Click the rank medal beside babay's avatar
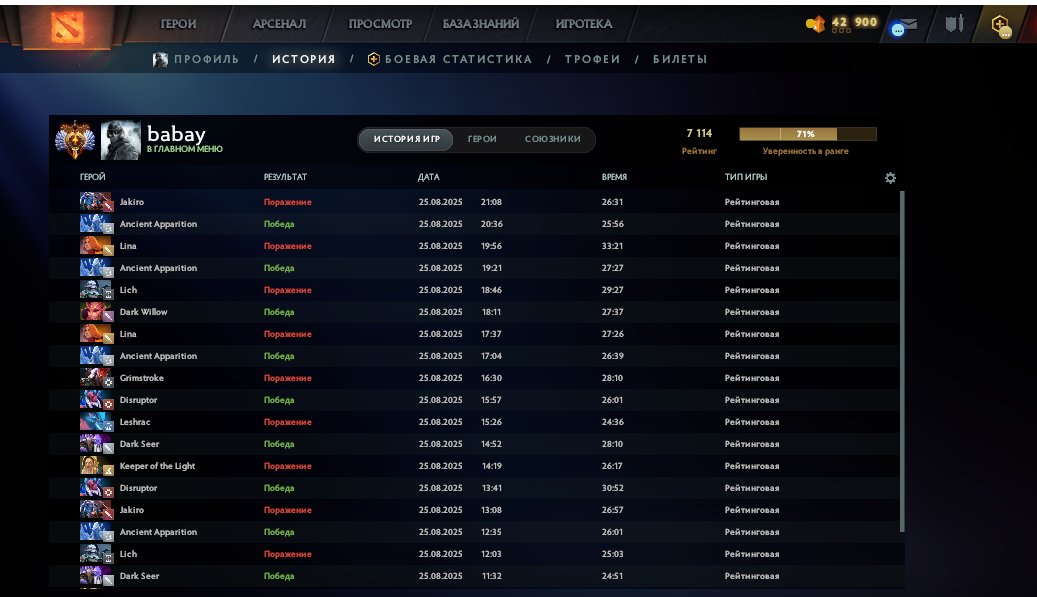 (x=75, y=139)
